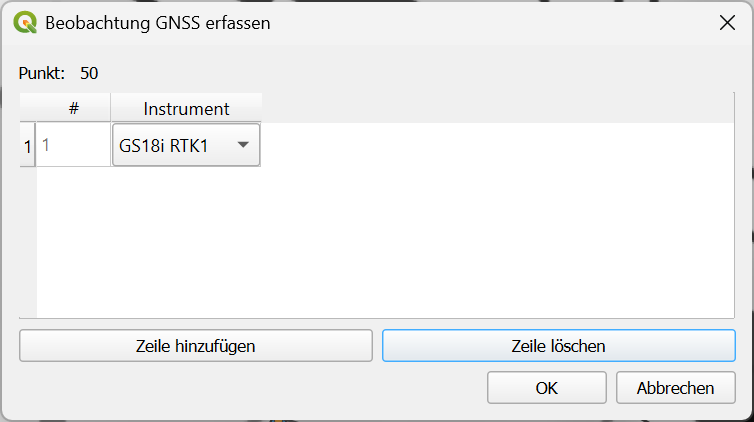Confirm the dialog with OK
This screenshot has height=422, width=754.
[x=547, y=387]
